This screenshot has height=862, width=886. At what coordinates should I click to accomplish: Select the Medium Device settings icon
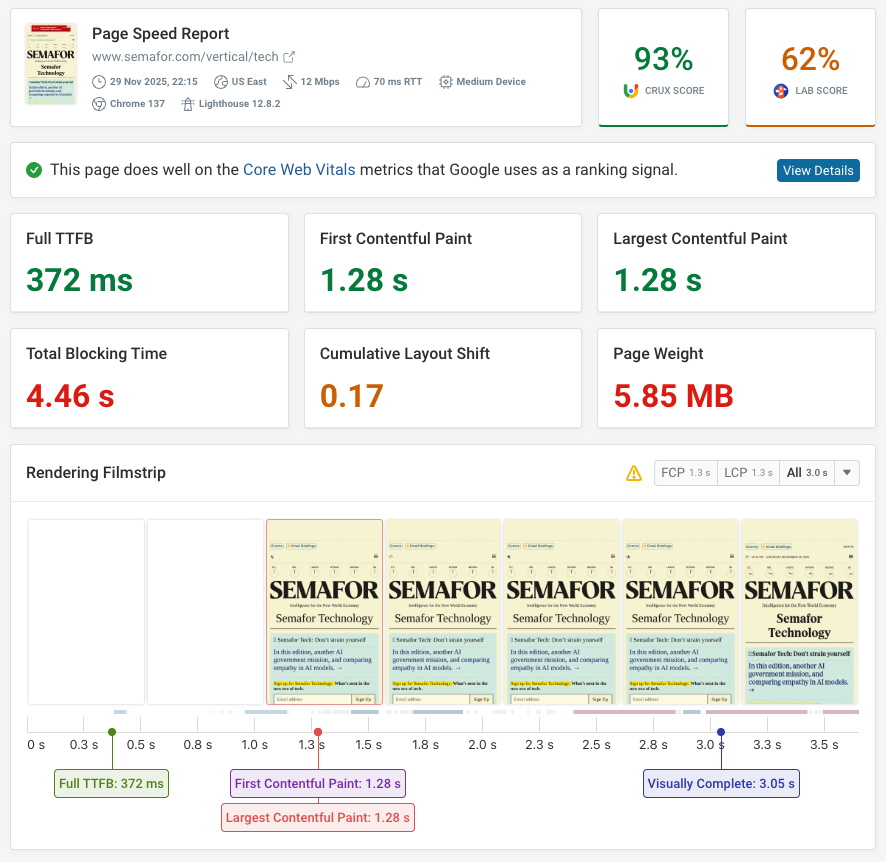coord(447,81)
